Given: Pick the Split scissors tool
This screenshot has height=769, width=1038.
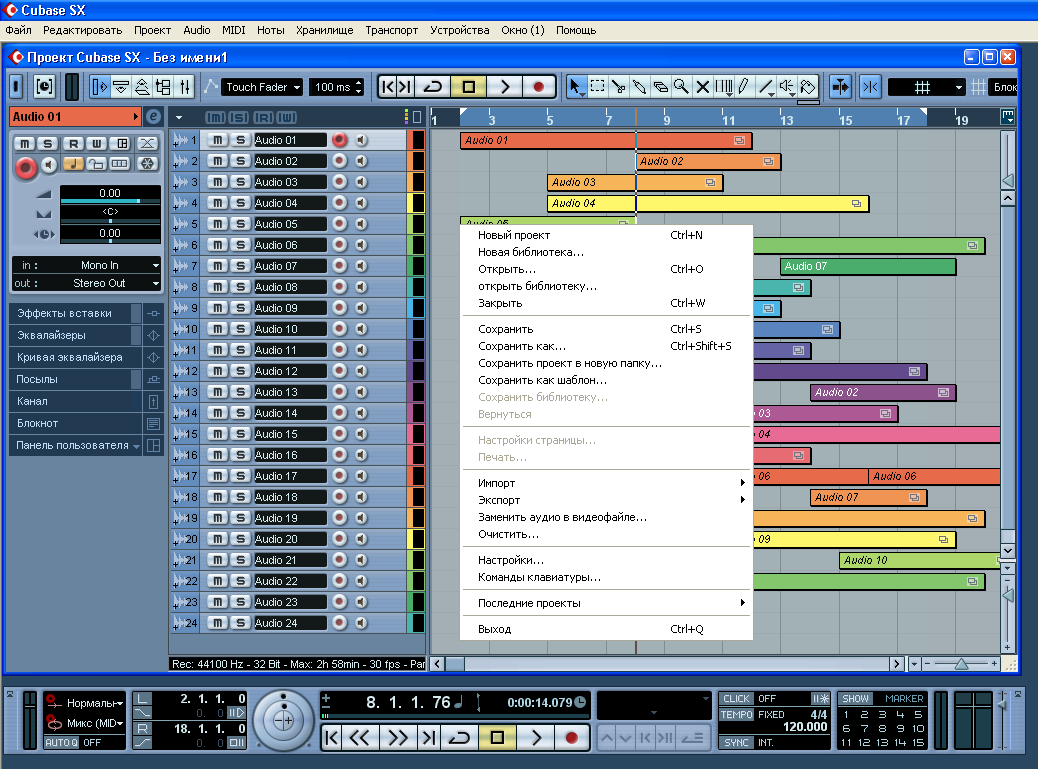Looking at the screenshot, I should 618,87.
